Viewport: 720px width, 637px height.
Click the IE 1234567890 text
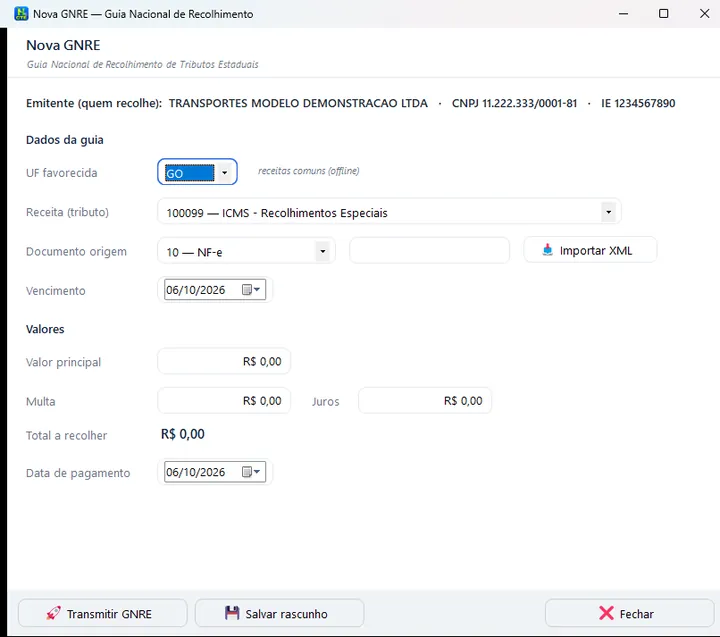point(638,103)
